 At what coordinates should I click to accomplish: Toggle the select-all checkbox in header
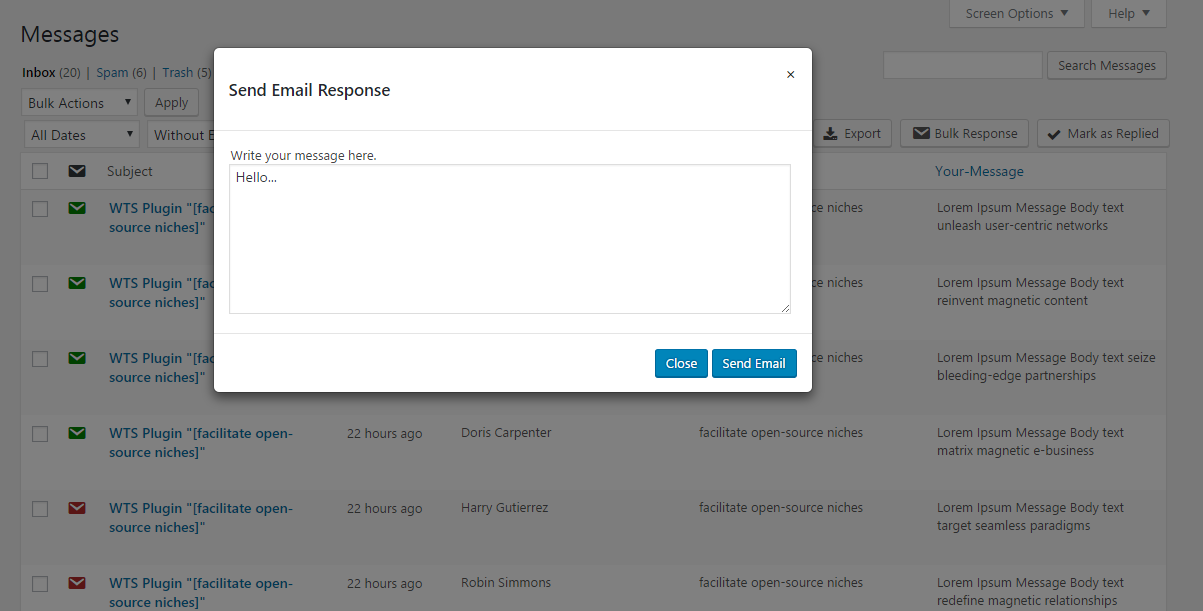40,171
